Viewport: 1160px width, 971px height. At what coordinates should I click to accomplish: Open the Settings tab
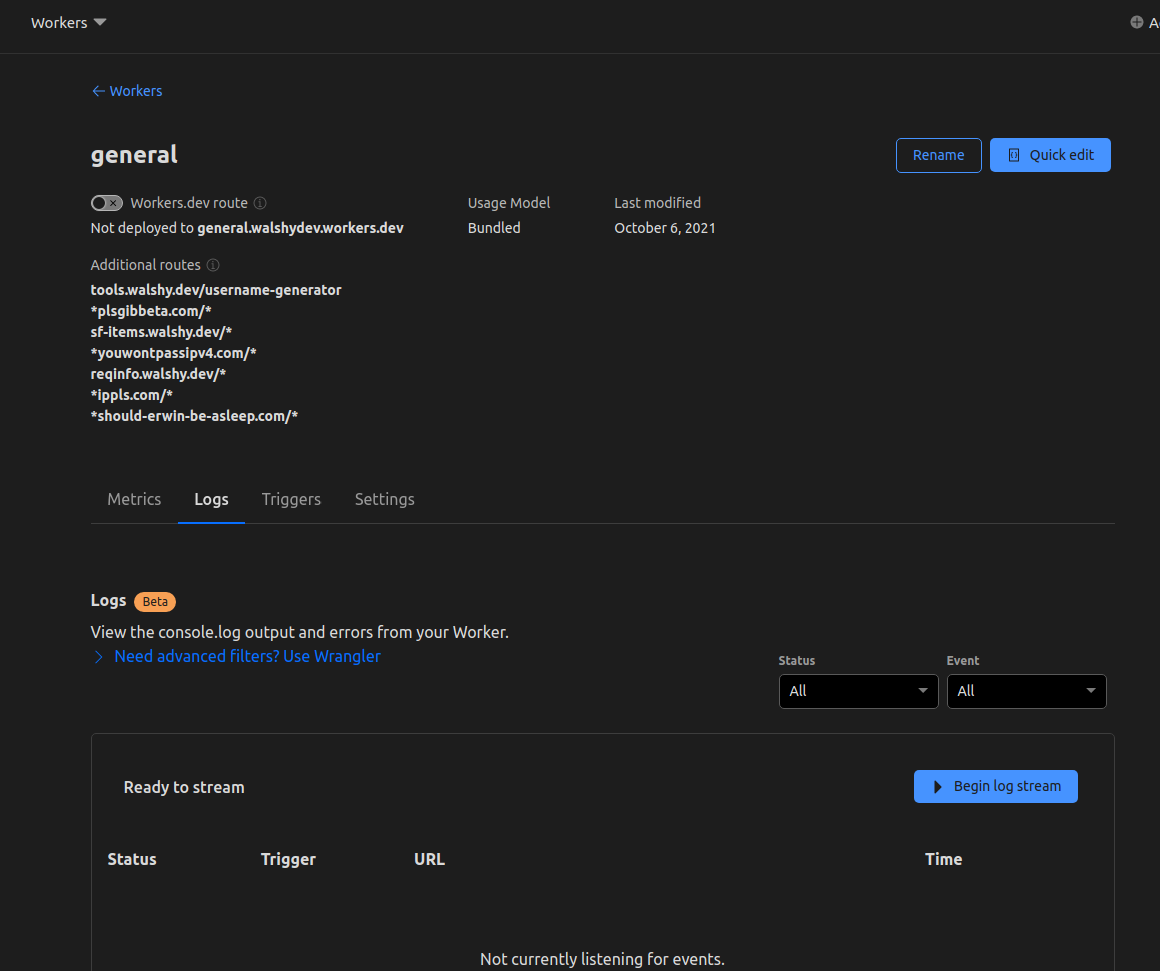point(384,499)
